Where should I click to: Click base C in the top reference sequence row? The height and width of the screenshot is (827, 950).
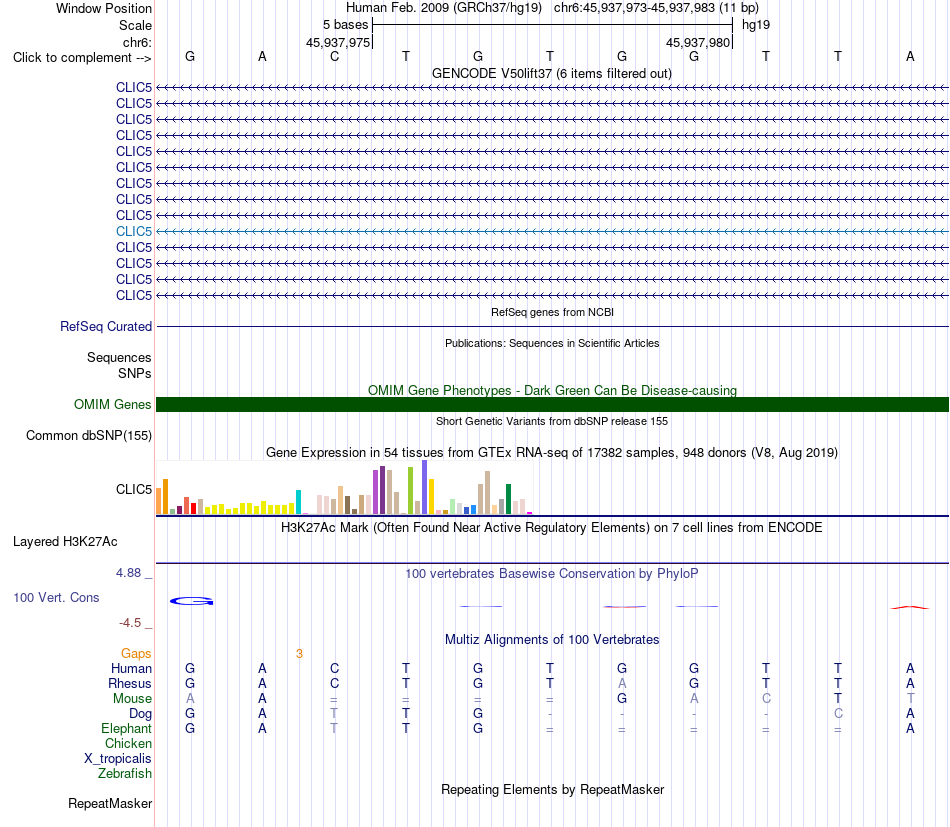(334, 56)
